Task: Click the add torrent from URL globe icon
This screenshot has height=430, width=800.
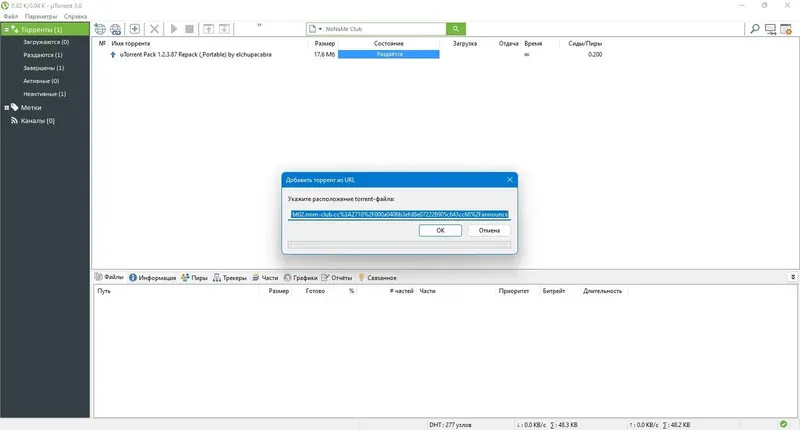Action: point(100,29)
